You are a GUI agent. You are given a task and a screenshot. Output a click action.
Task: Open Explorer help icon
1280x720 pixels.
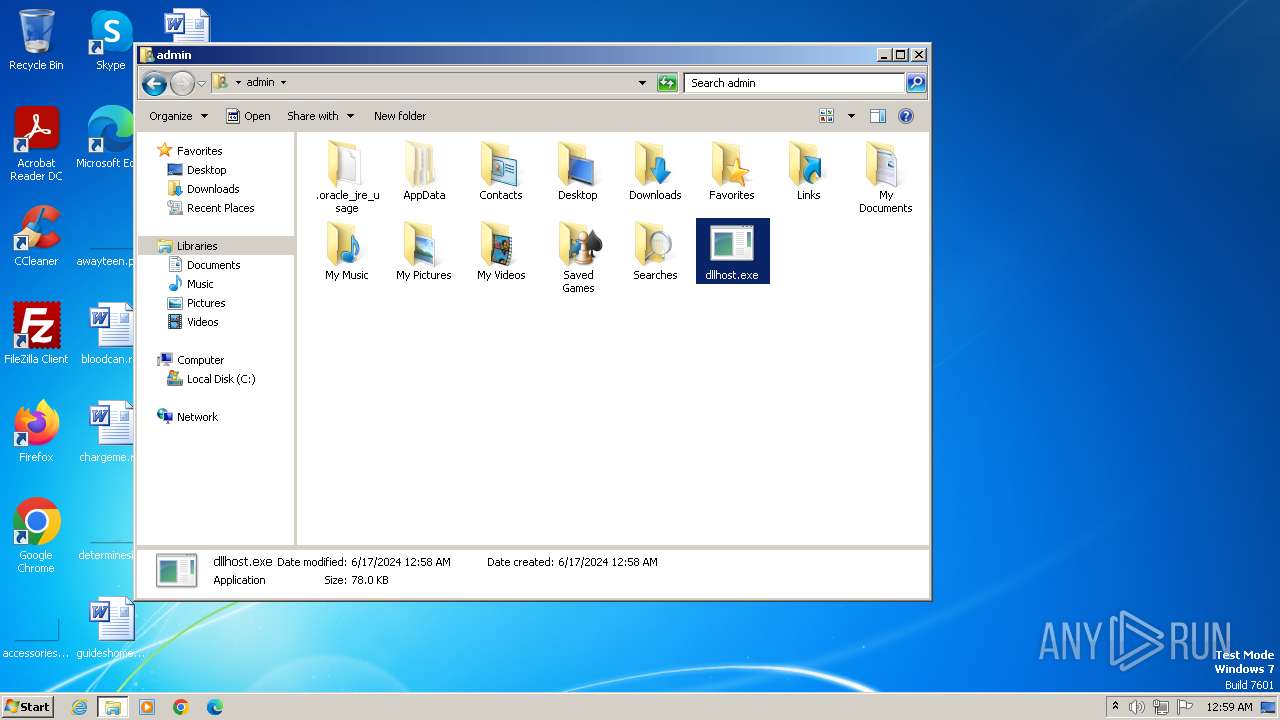click(906, 116)
